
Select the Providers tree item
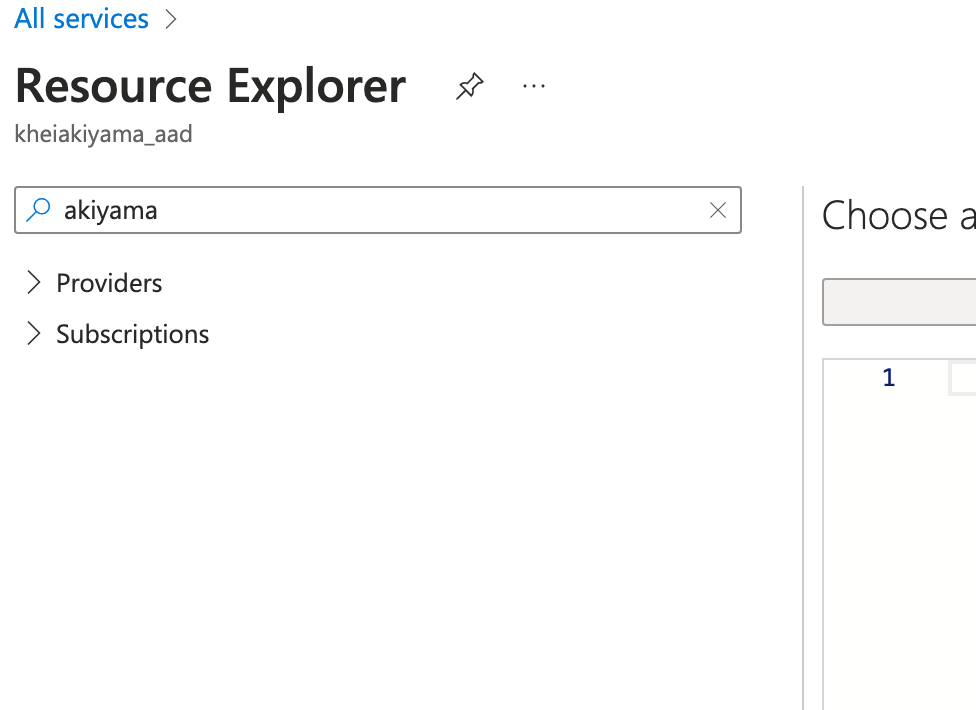tap(109, 283)
